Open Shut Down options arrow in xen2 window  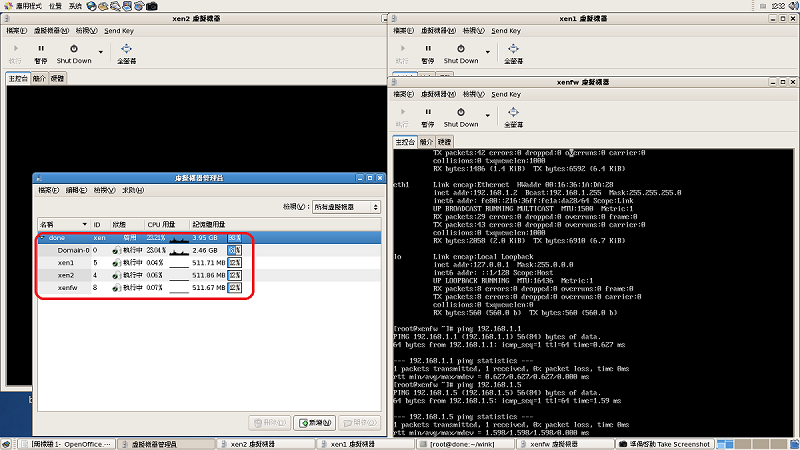click(101, 52)
